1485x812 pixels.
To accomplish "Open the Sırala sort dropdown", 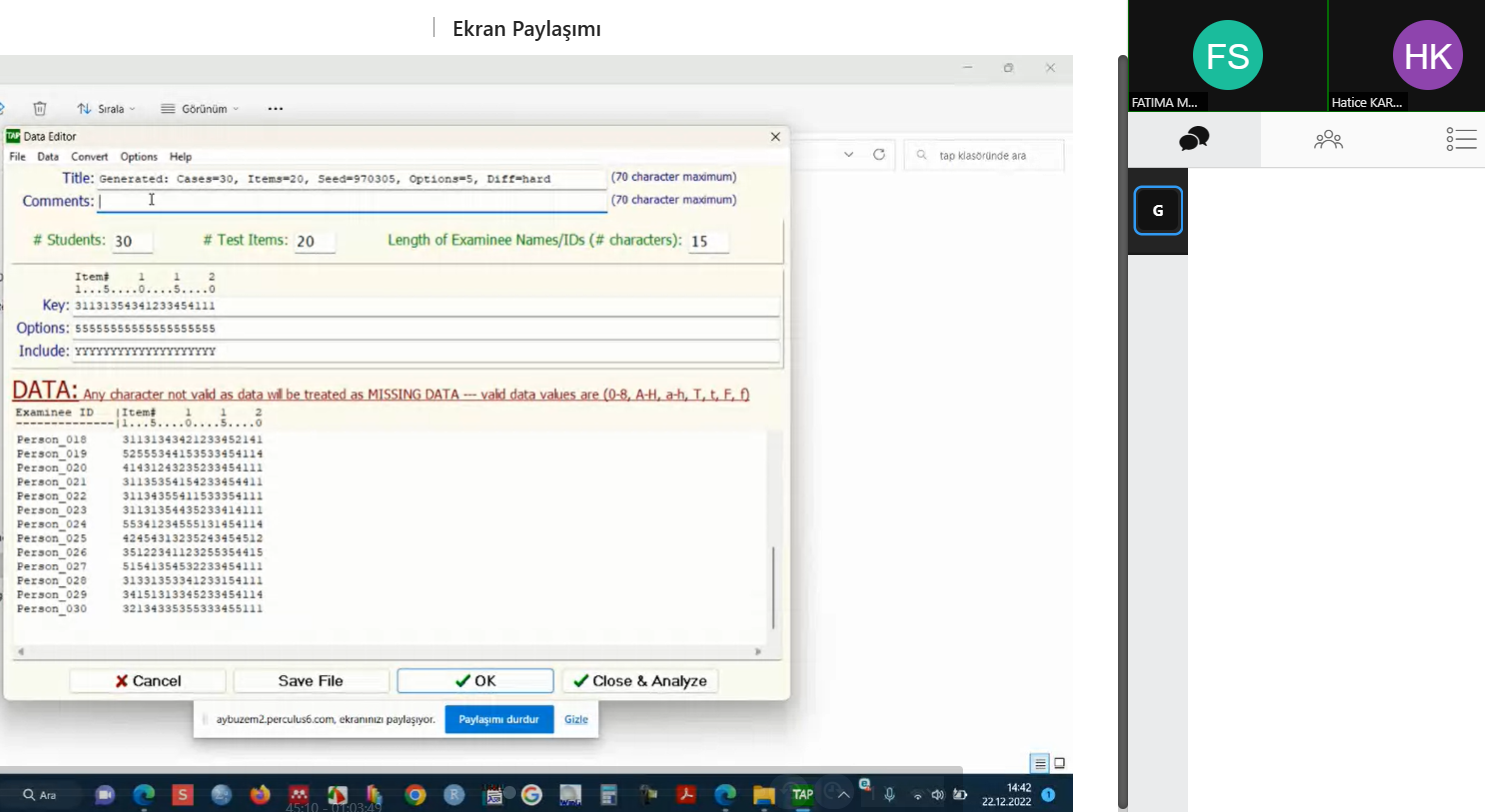I will point(106,108).
